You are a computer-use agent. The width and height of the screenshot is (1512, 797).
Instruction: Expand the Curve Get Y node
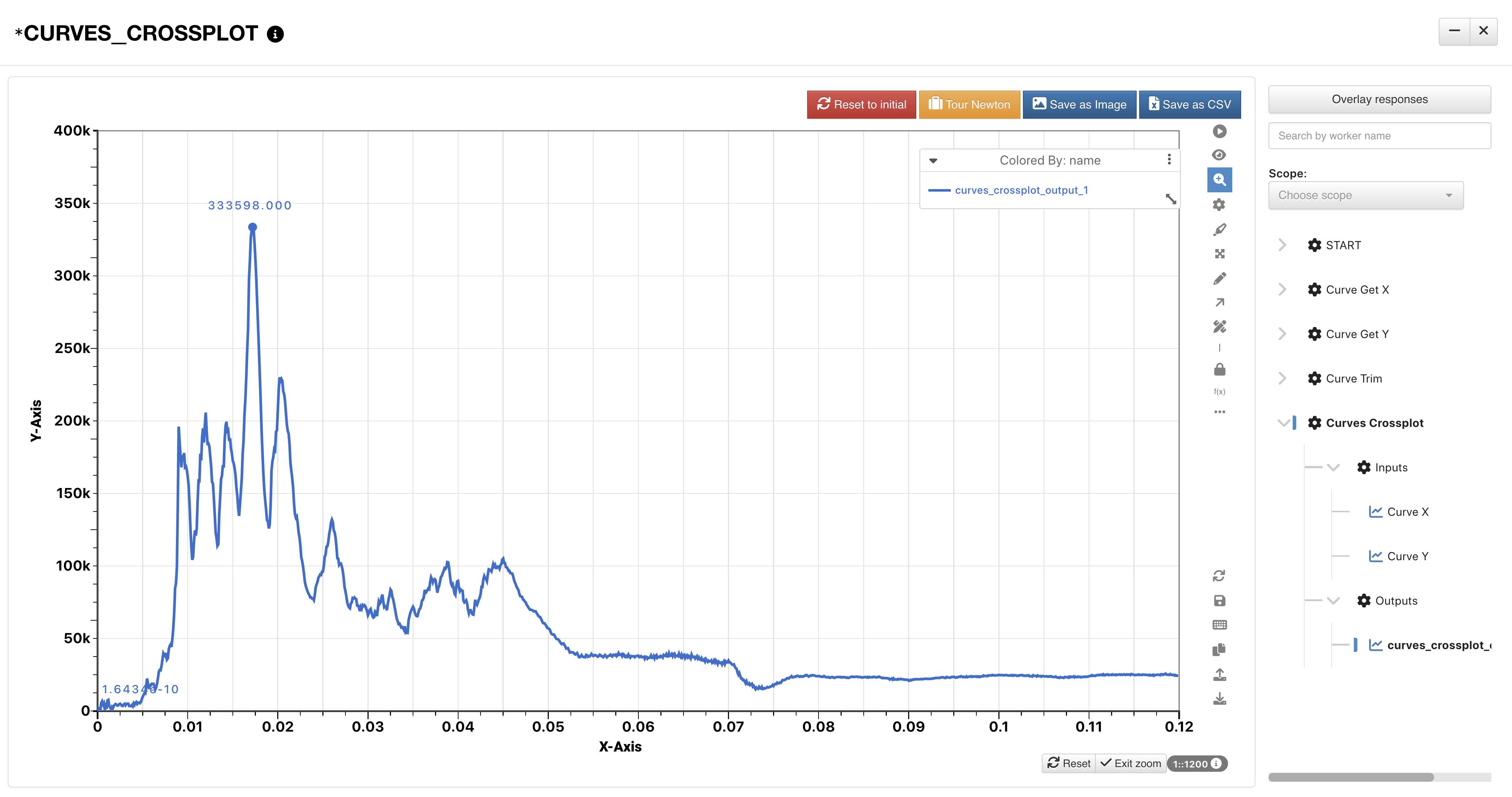(1282, 334)
